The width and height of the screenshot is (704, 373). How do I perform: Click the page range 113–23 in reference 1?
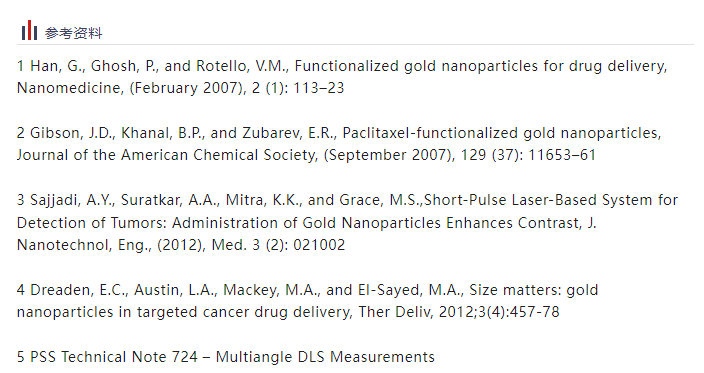319,88
